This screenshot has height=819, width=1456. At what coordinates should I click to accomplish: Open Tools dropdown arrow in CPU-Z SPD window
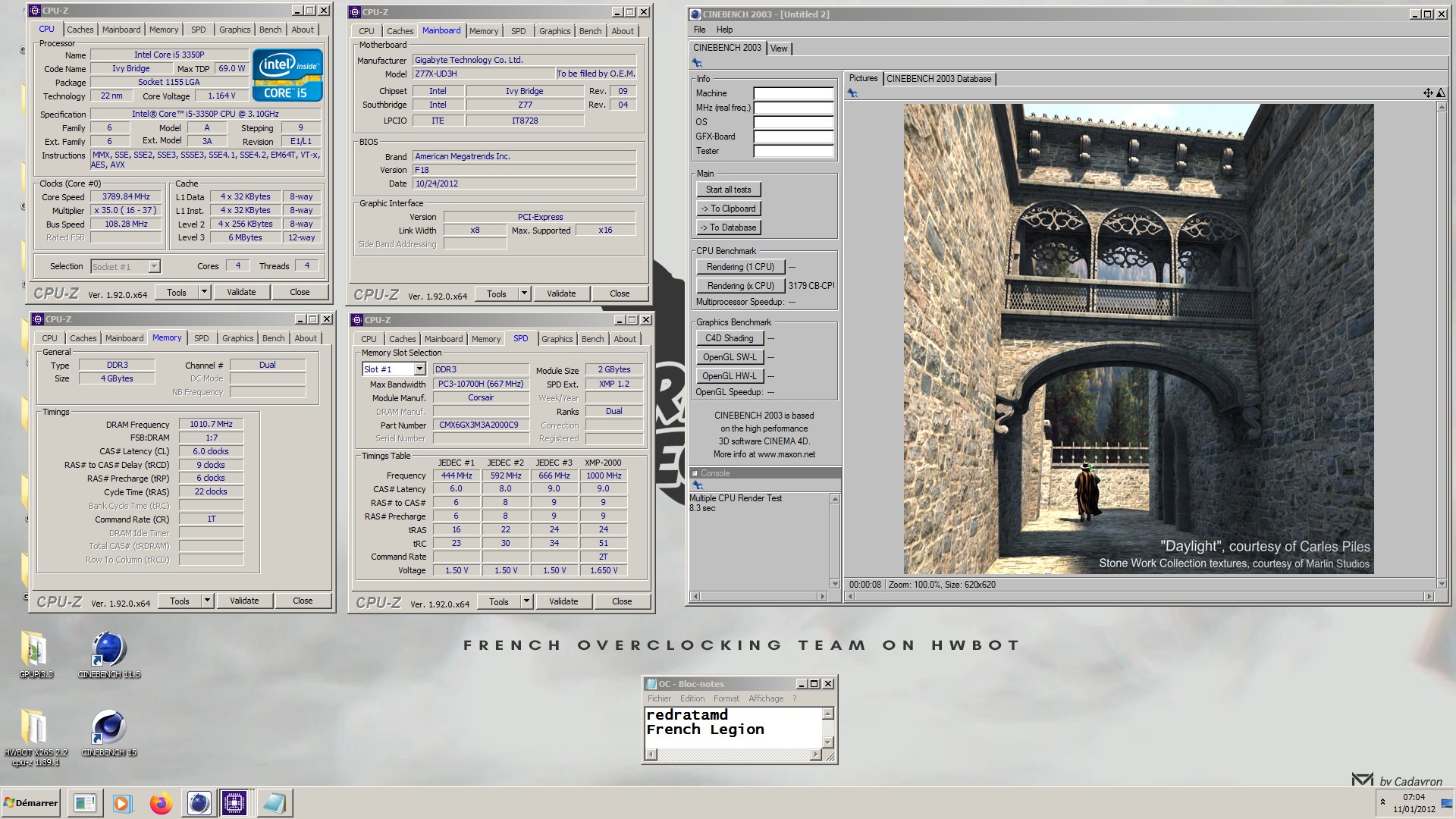tap(526, 601)
